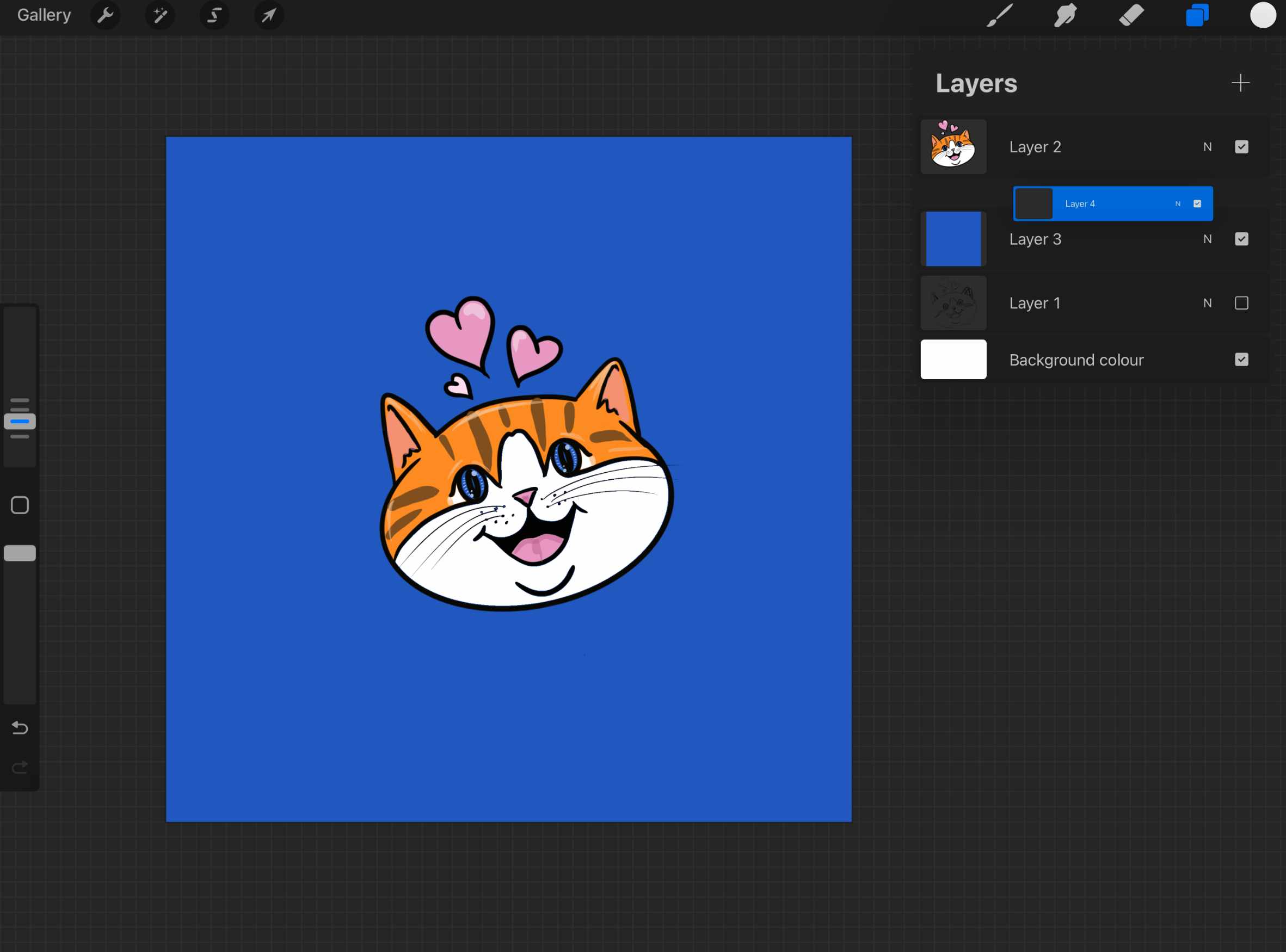
Task: Open the Layers panel icon
Action: pyautogui.click(x=1197, y=16)
